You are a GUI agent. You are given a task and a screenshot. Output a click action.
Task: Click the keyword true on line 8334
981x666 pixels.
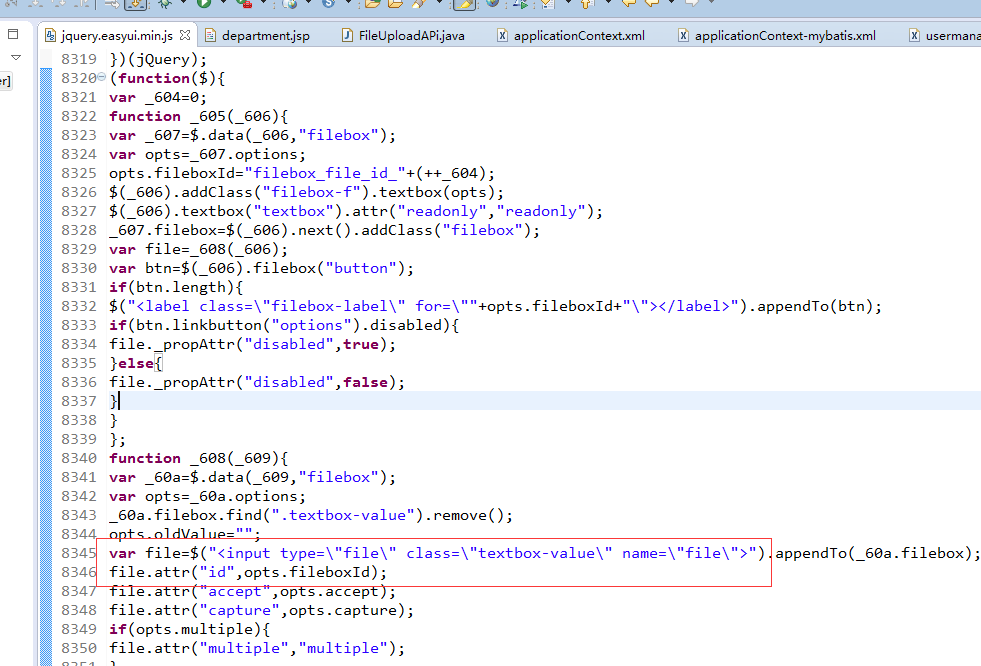pyautogui.click(x=360, y=344)
